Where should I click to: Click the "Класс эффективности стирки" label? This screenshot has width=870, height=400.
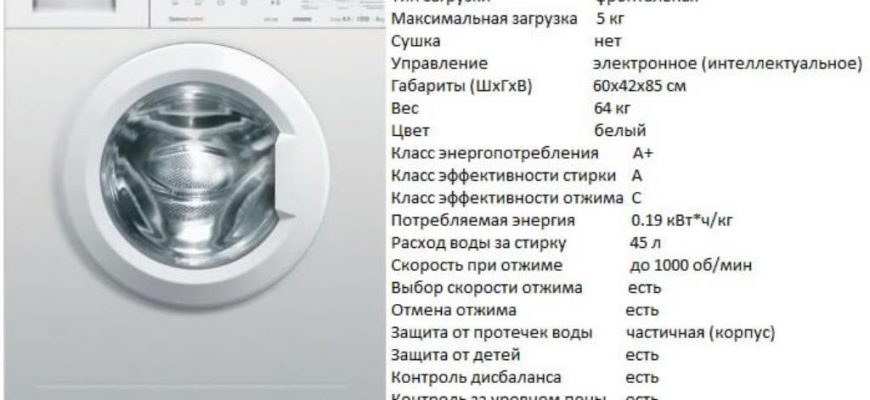(x=505, y=175)
